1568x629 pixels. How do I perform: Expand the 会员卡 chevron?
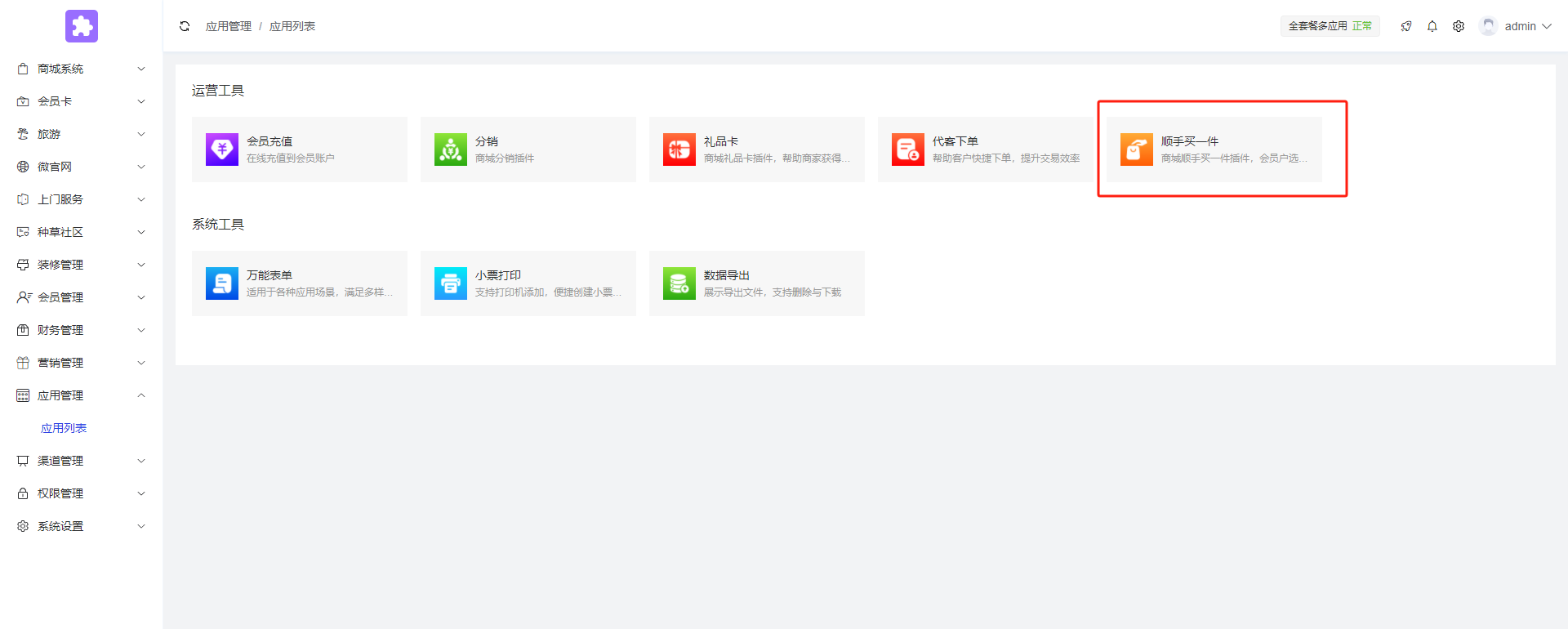(x=141, y=101)
